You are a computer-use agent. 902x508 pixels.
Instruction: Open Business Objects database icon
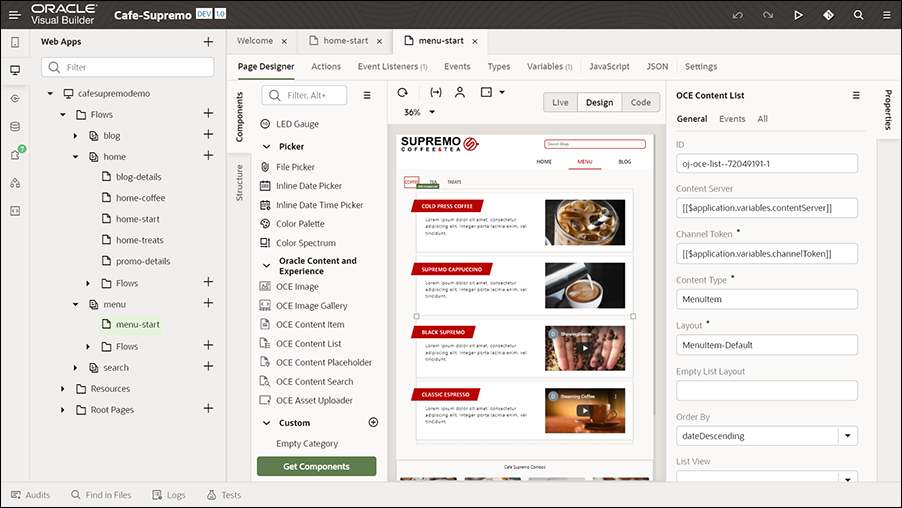[x=16, y=127]
